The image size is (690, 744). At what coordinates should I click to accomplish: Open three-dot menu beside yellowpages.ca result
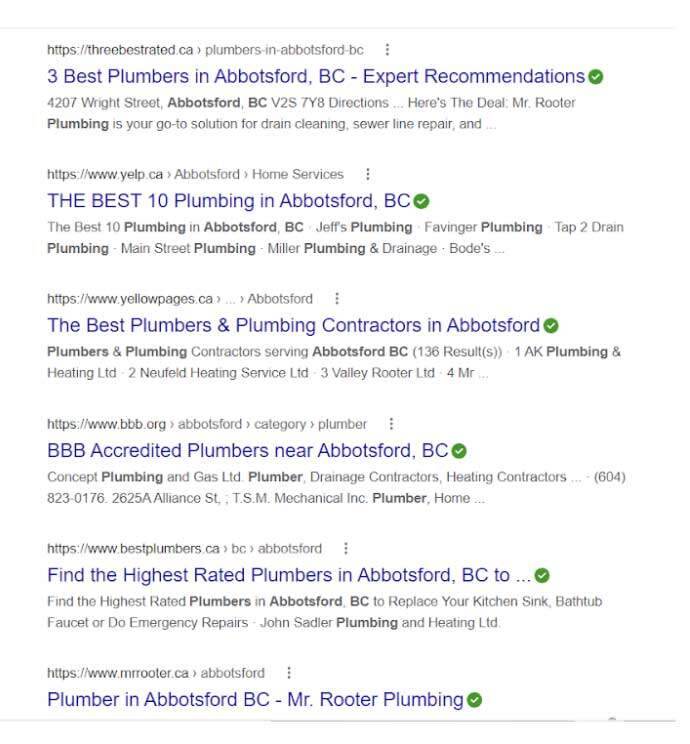click(x=336, y=298)
